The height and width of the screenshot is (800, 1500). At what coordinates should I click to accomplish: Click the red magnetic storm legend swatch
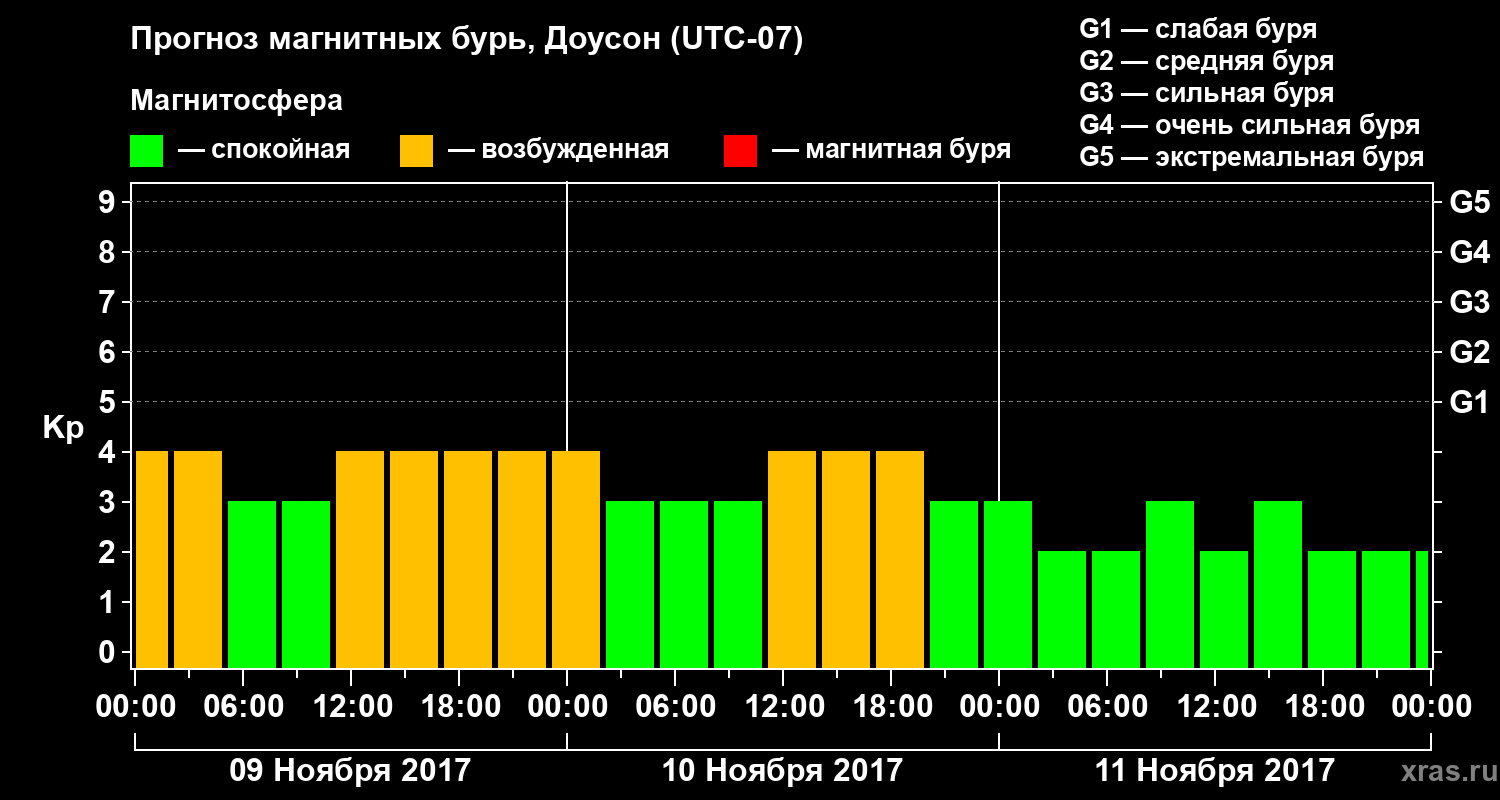coord(740,151)
